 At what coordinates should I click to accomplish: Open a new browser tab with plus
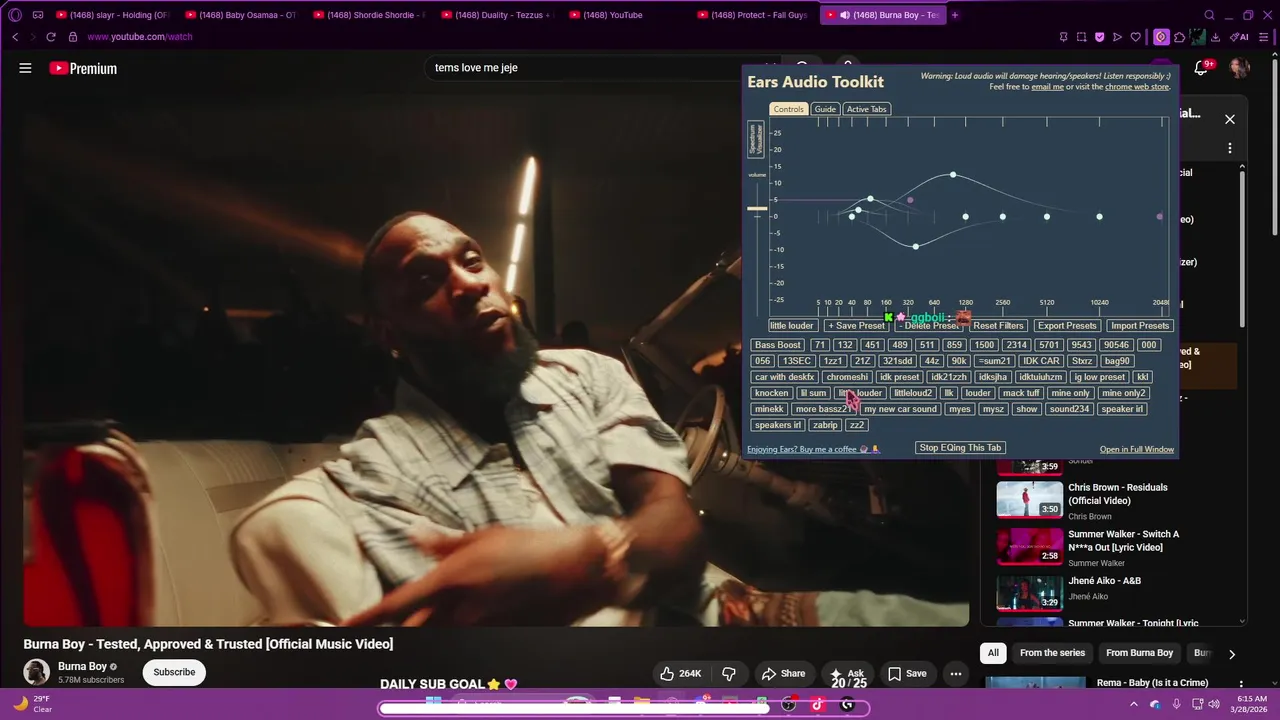(x=954, y=15)
